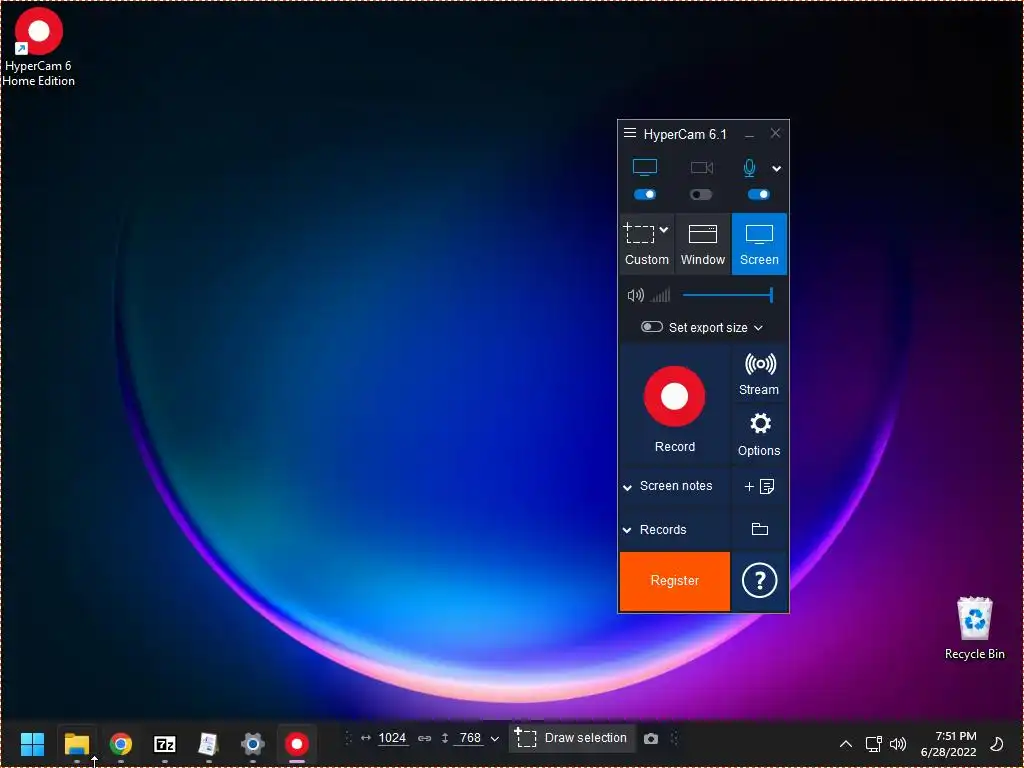Take a screenshot with the camera icon
The height and width of the screenshot is (768, 1024).
(651, 739)
